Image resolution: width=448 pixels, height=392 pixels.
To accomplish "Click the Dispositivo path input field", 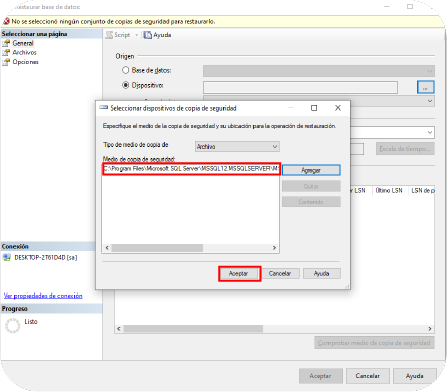I will click(300, 87).
